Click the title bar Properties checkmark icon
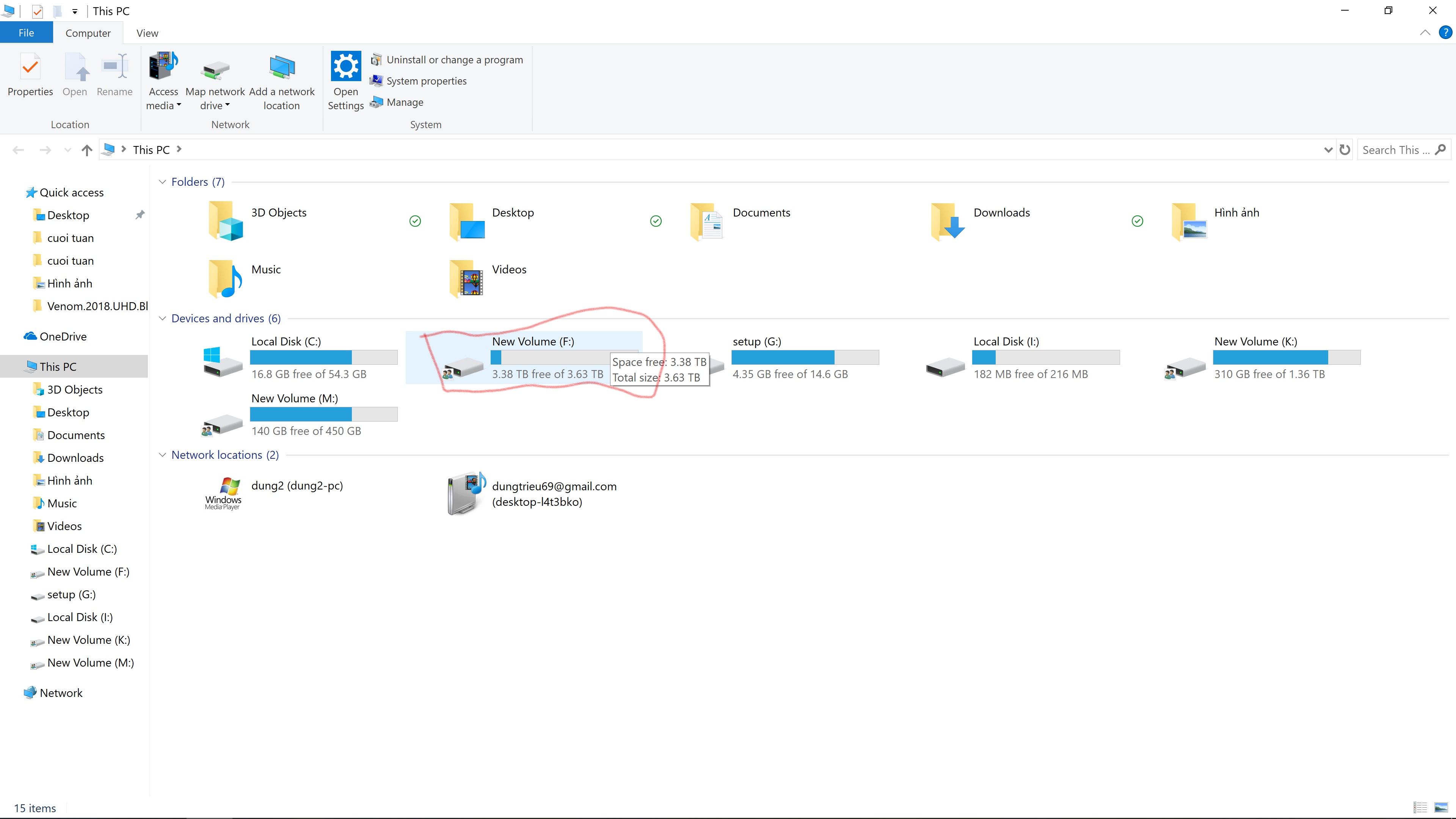Image resolution: width=1456 pixels, height=819 pixels. click(37, 11)
